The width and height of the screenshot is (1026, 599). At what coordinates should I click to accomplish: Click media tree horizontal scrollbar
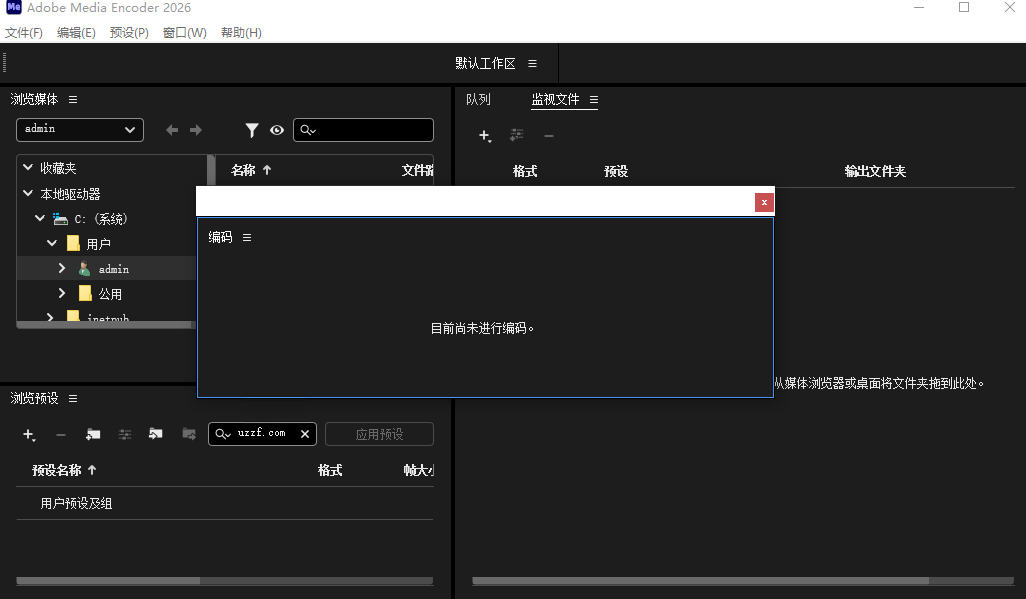point(105,325)
